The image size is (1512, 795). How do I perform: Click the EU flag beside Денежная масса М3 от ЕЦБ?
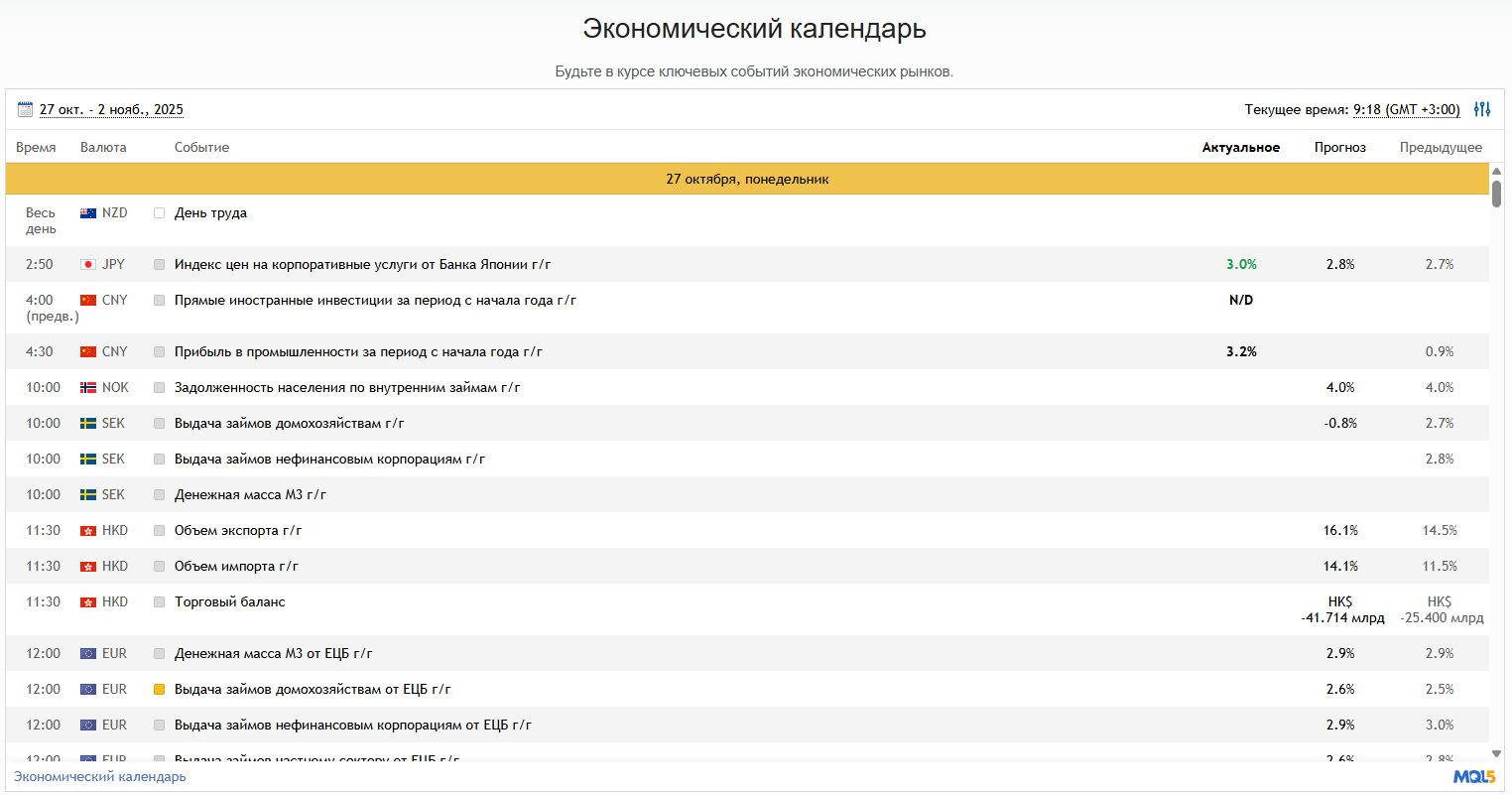point(88,654)
